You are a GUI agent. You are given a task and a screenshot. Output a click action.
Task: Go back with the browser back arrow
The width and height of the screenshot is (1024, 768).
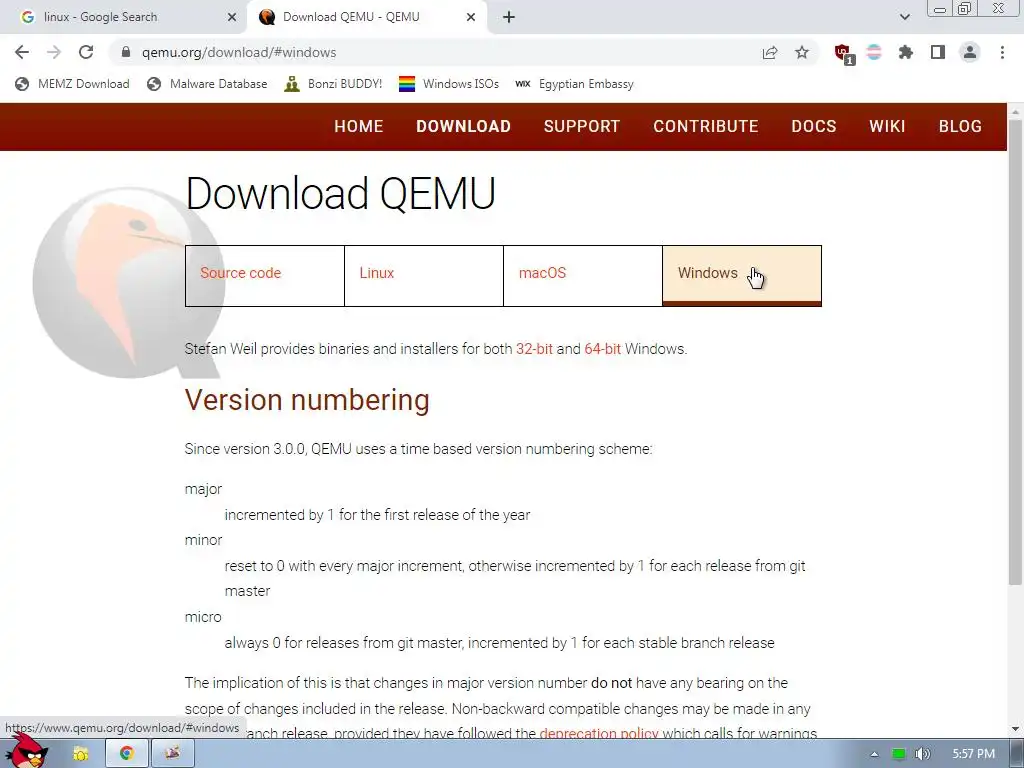tap(22, 52)
